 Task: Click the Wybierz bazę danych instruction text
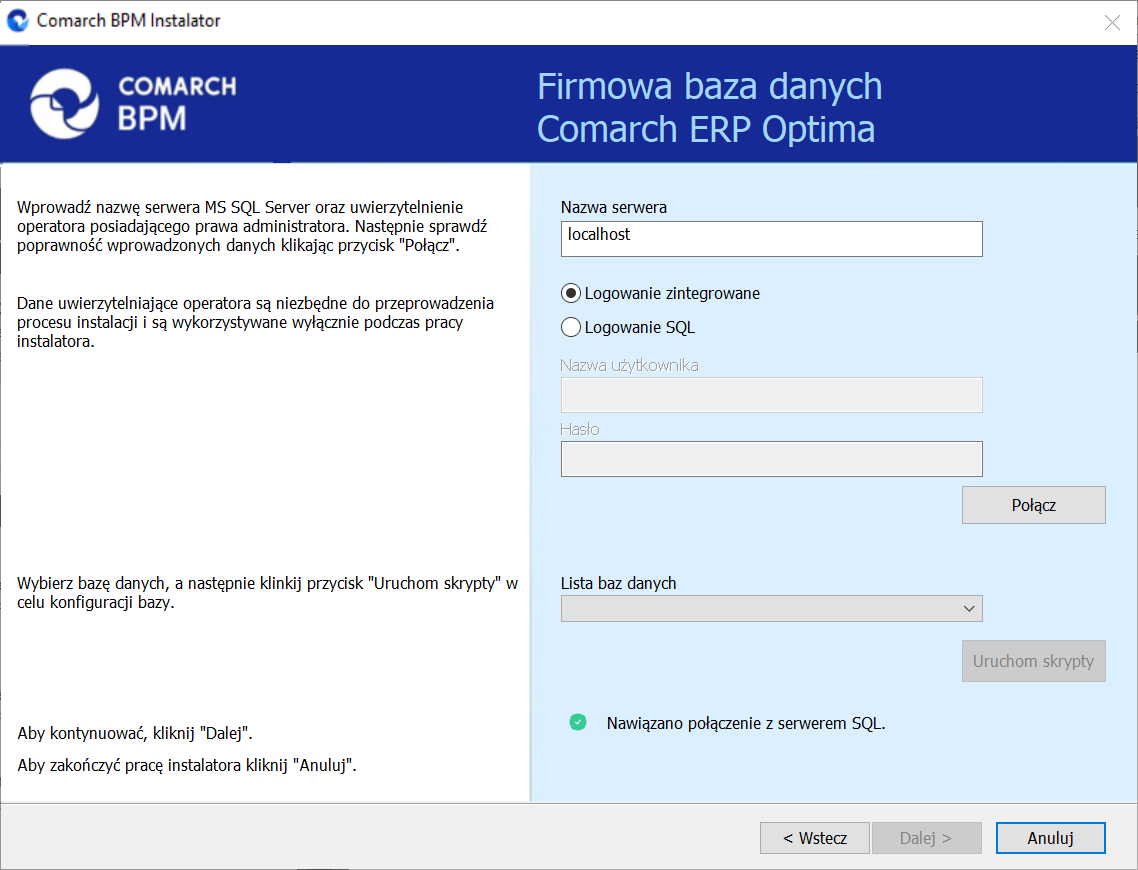click(268, 593)
